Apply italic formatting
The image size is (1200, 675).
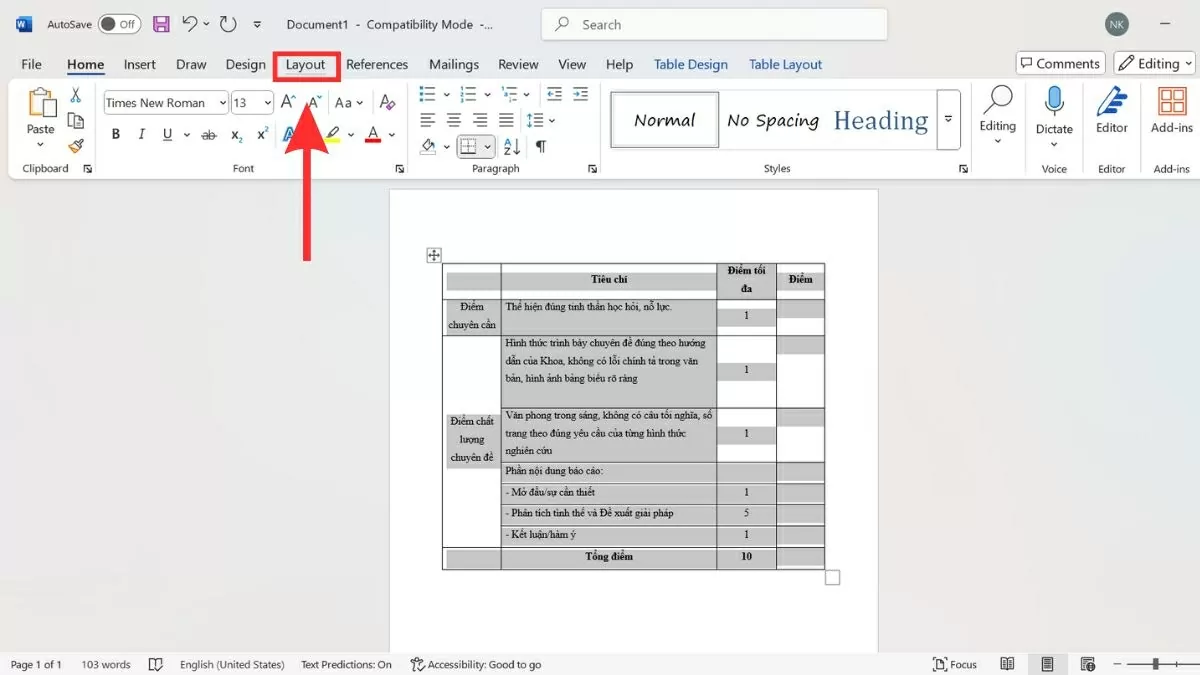[x=141, y=133]
